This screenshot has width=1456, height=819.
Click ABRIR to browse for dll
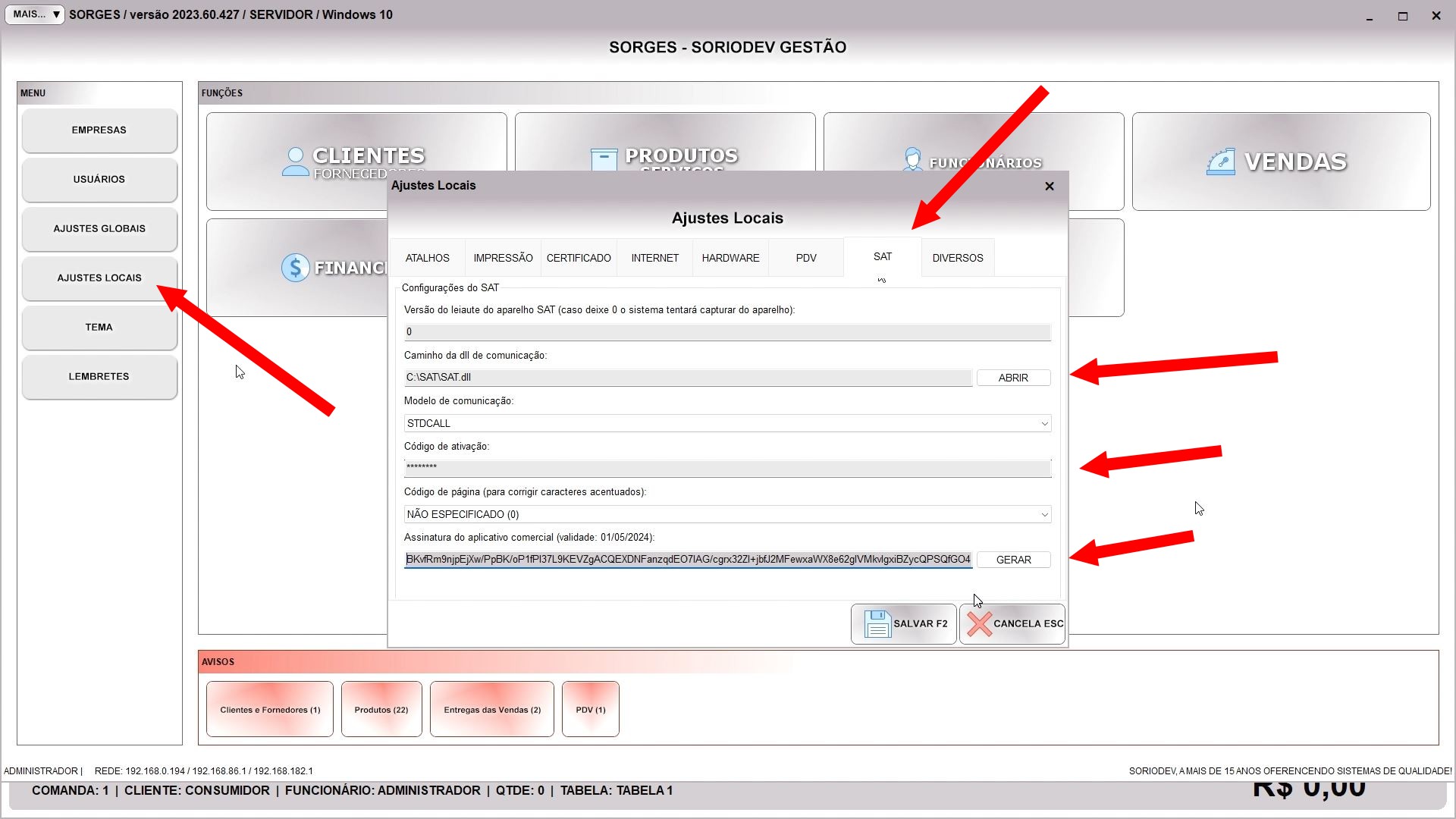(1014, 378)
